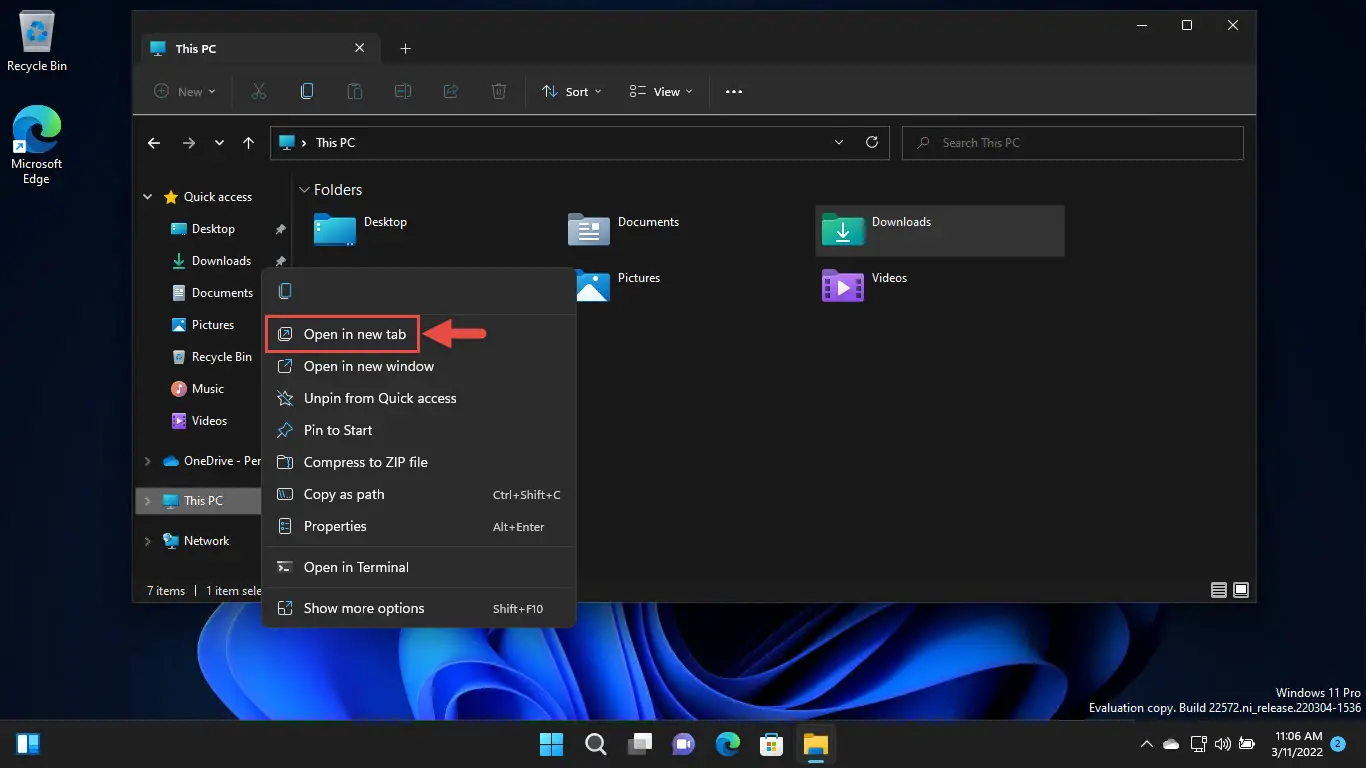Screen dimensions: 1366x768
Task: Select the This PC tab
Action: click(258, 48)
